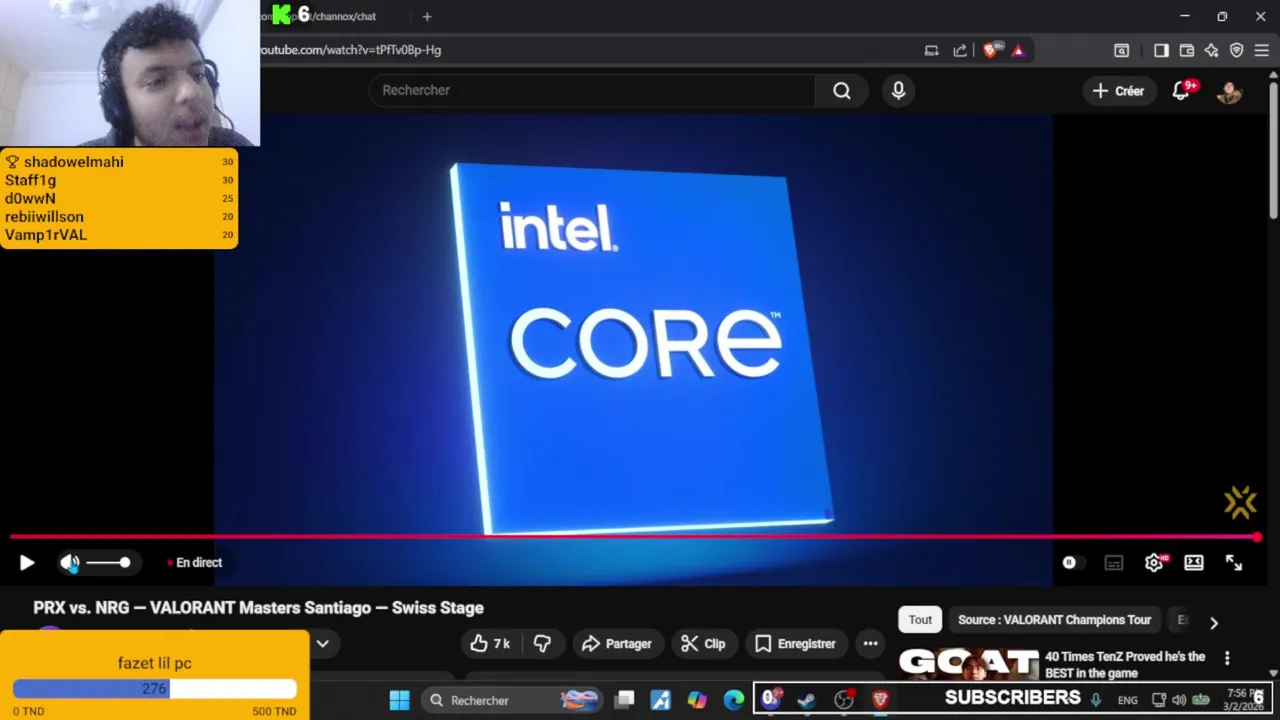The width and height of the screenshot is (1280, 720).
Task: Open Copilot icon on taskbar
Action: coord(697,700)
